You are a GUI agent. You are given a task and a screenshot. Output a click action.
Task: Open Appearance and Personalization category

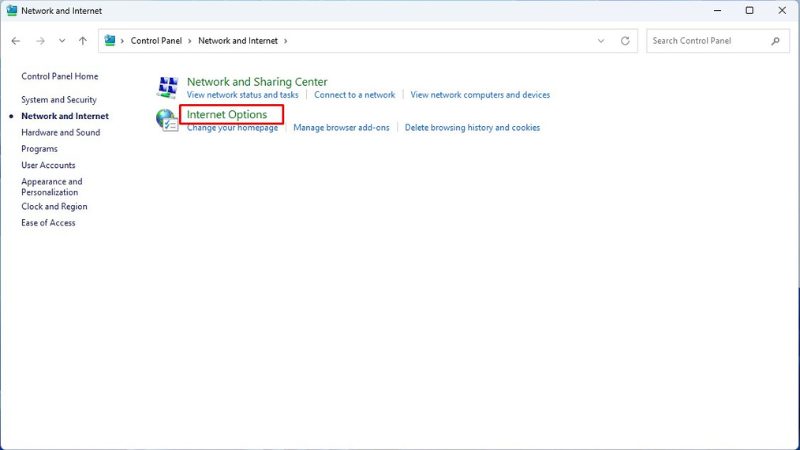tap(52, 187)
